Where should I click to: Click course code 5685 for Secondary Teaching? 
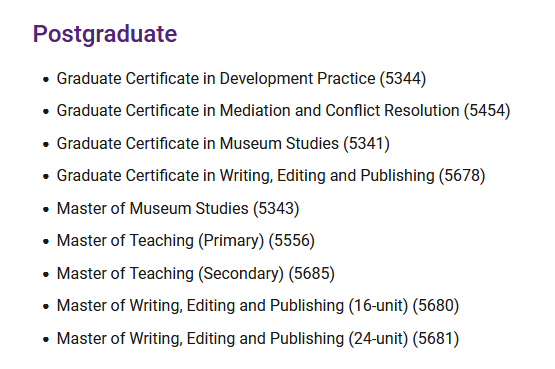[311, 273]
